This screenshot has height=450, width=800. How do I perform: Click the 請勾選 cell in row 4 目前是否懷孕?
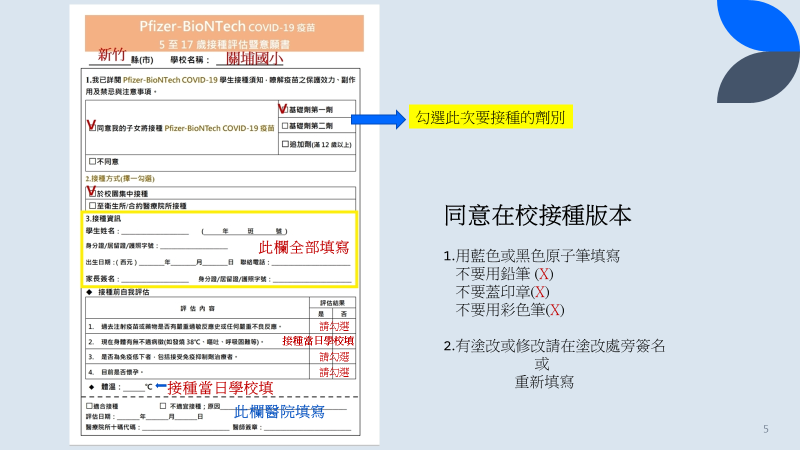(334, 372)
